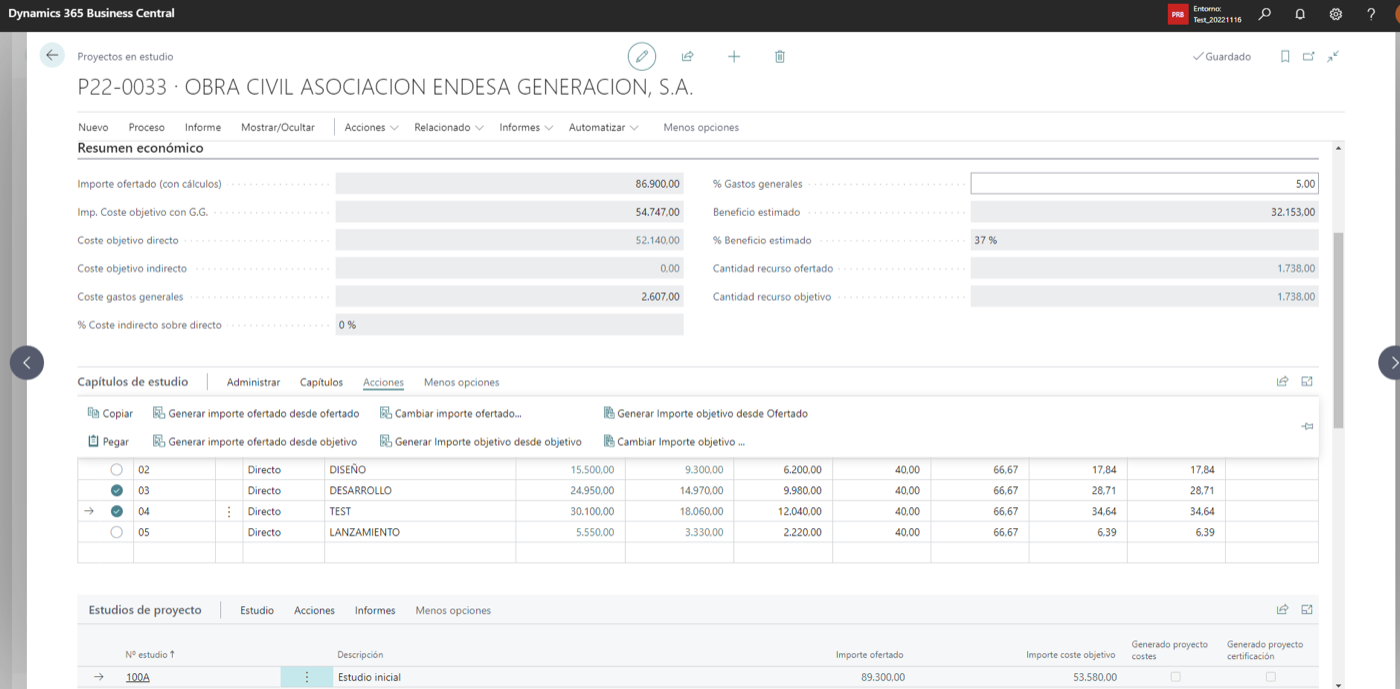This screenshot has width=1400, height=689.
Task: Expand the Relacionado dropdown
Action: [449, 127]
